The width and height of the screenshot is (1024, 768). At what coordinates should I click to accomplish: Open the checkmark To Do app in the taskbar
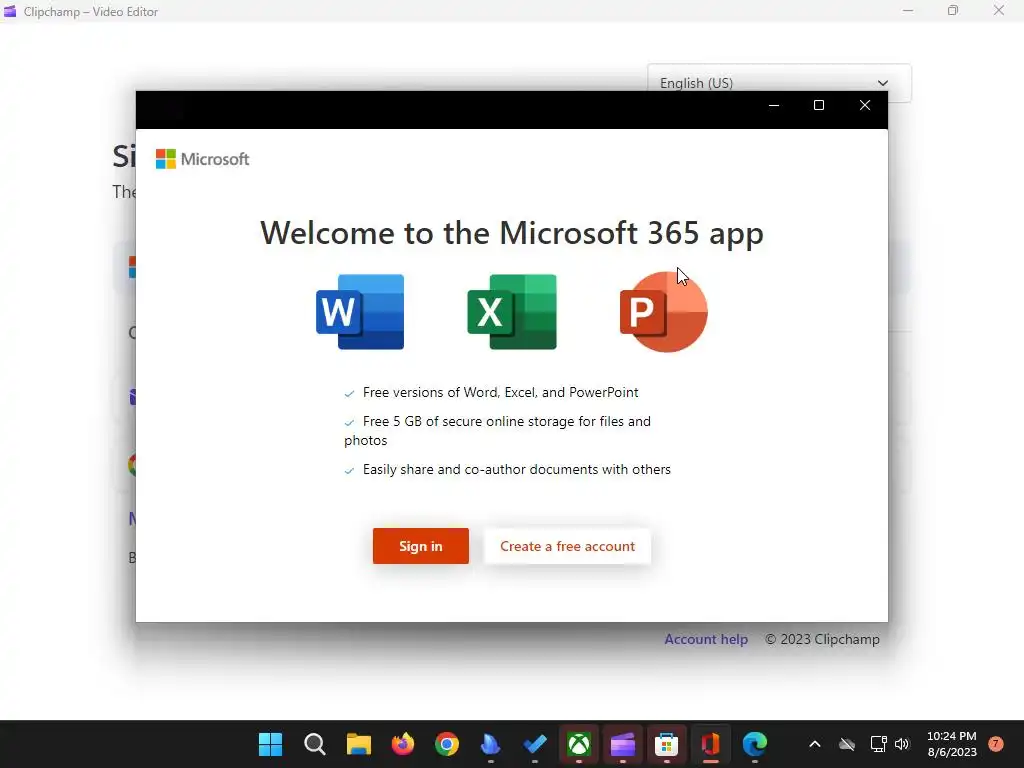click(535, 744)
